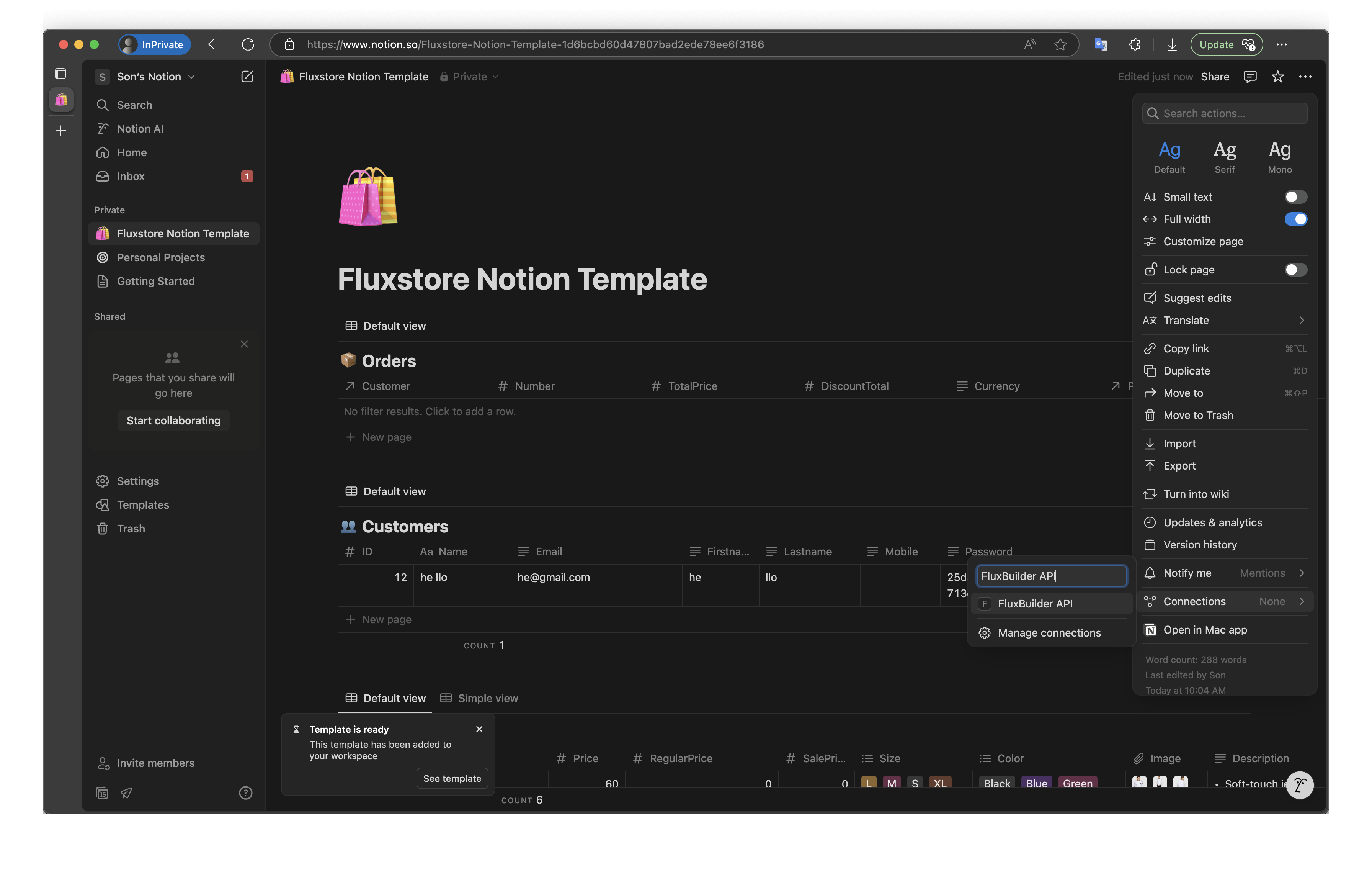Open Notion Calendar from the bottom sidebar icon
The height and width of the screenshot is (871, 1372).
[x=102, y=792]
